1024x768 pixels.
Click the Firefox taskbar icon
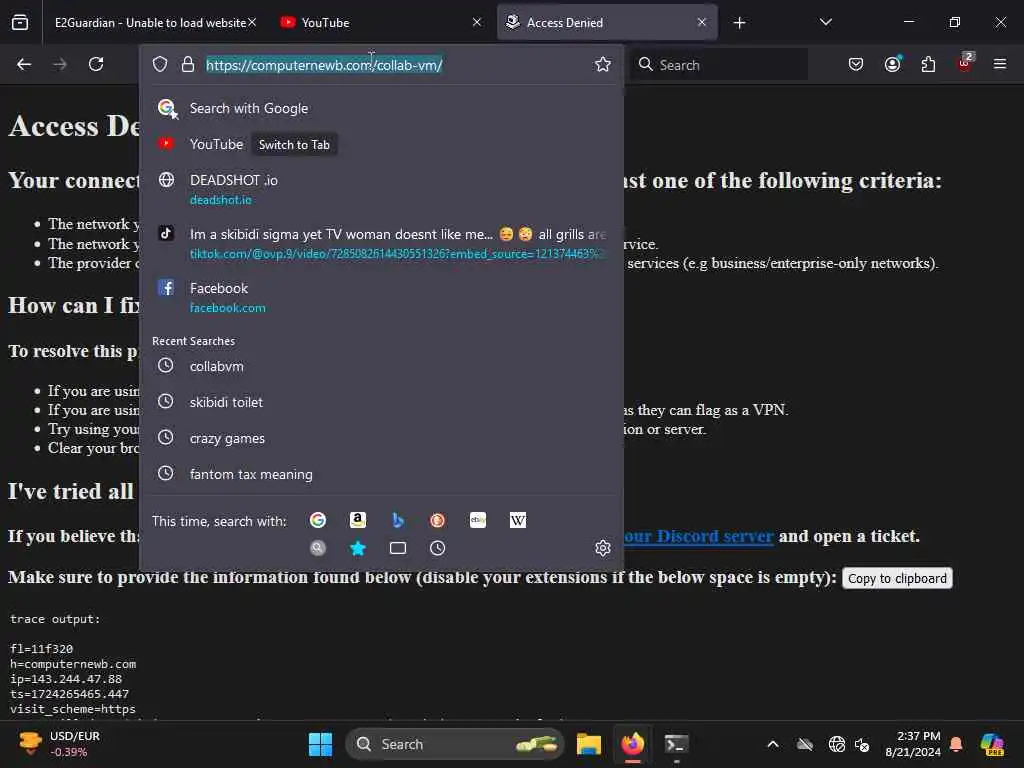point(632,744)
